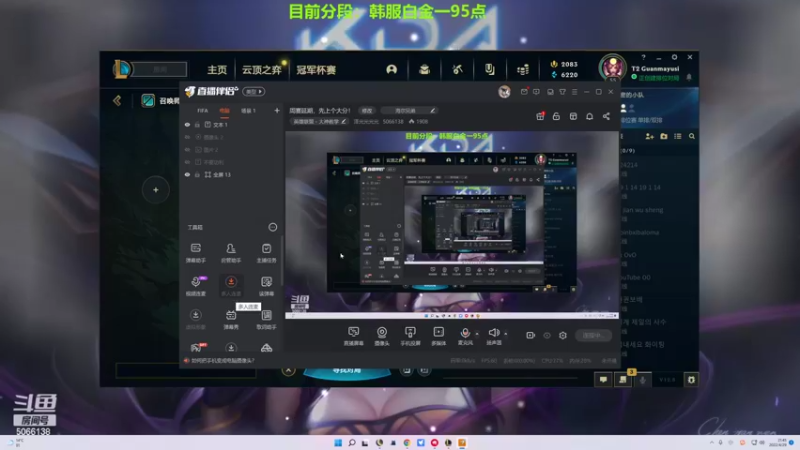Open 视频连麦 tool in toolbox
This screenshot has height=450, width=800.
coord(195,286)
